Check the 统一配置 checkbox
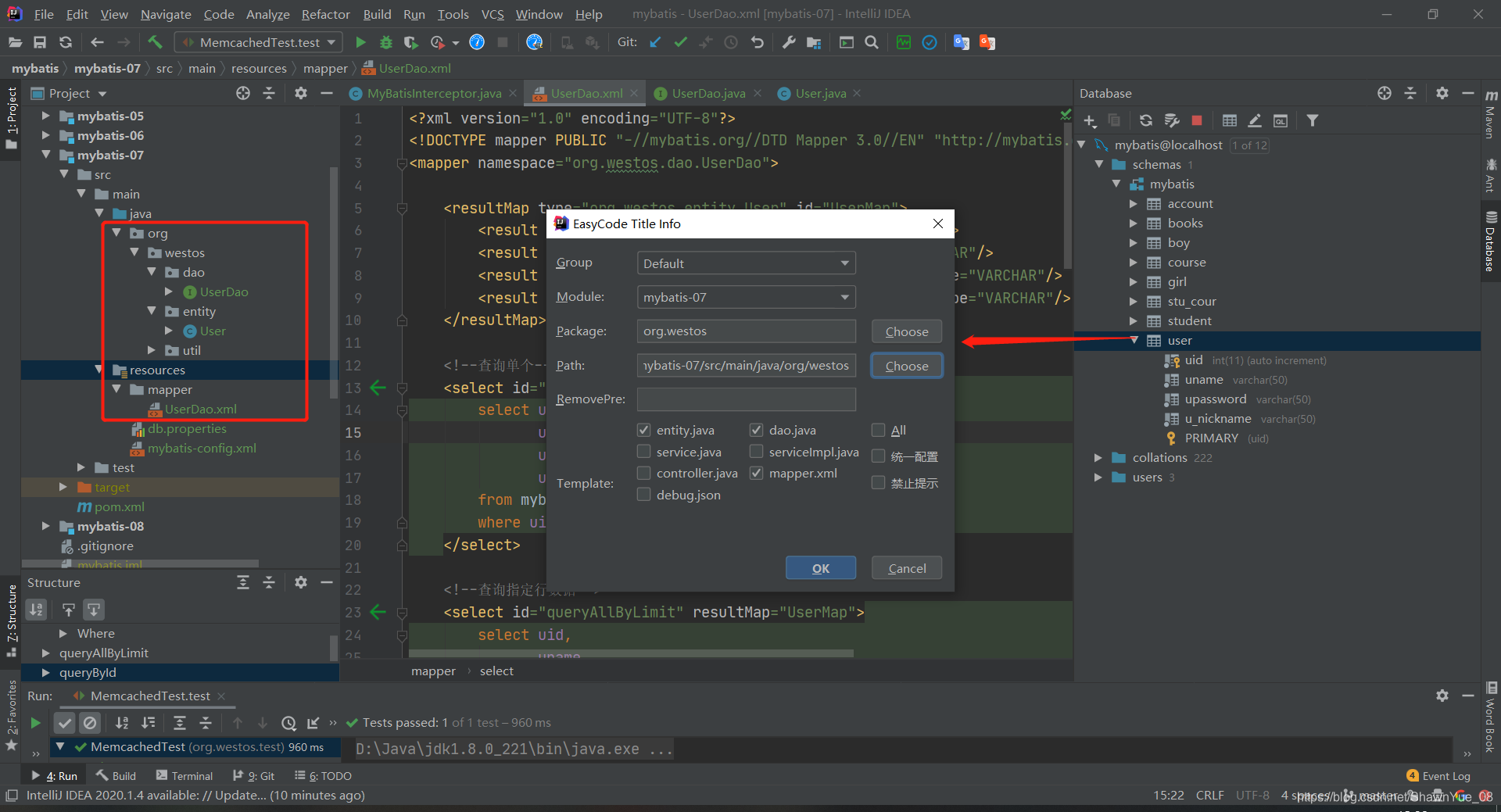This screenshot has height=812, width=1501. pos(878,456)
